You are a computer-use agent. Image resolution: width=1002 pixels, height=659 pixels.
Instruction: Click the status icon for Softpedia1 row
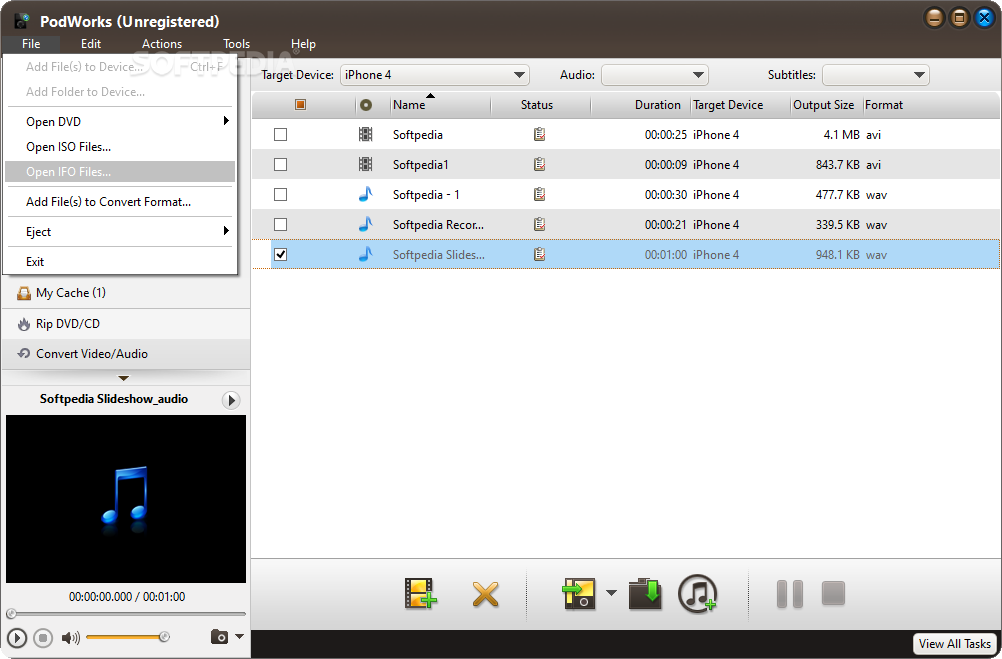[x=539, y=164]
